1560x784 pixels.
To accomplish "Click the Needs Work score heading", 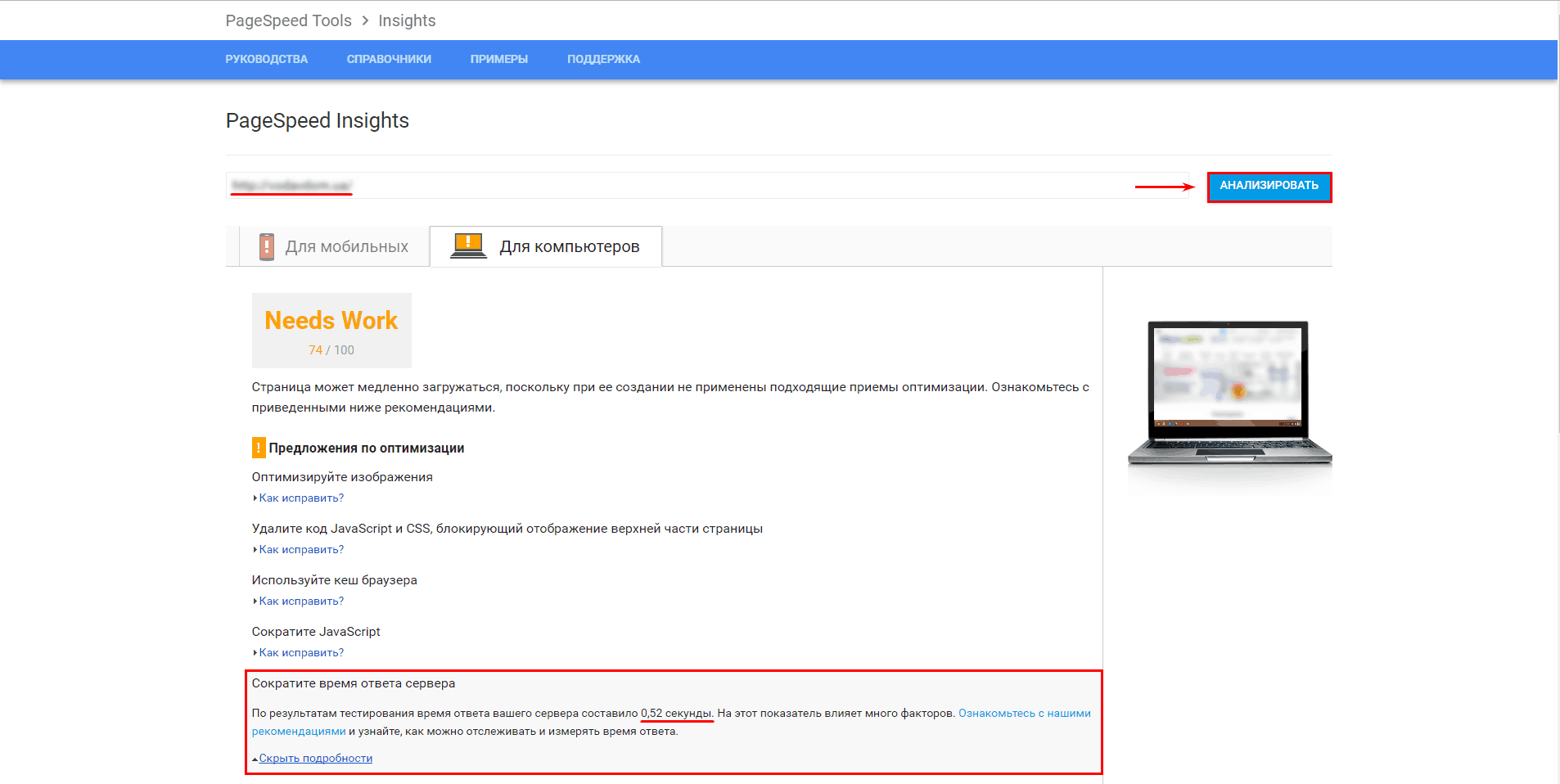I will [x=331, y=320].
